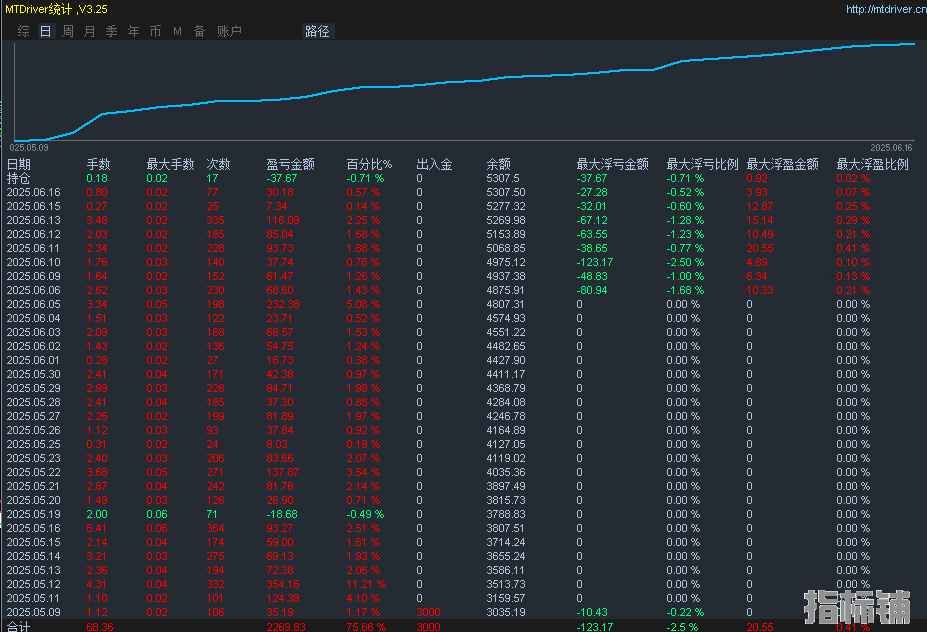
Task: Open the 月 monthly tab
Action: click(90, 31)
